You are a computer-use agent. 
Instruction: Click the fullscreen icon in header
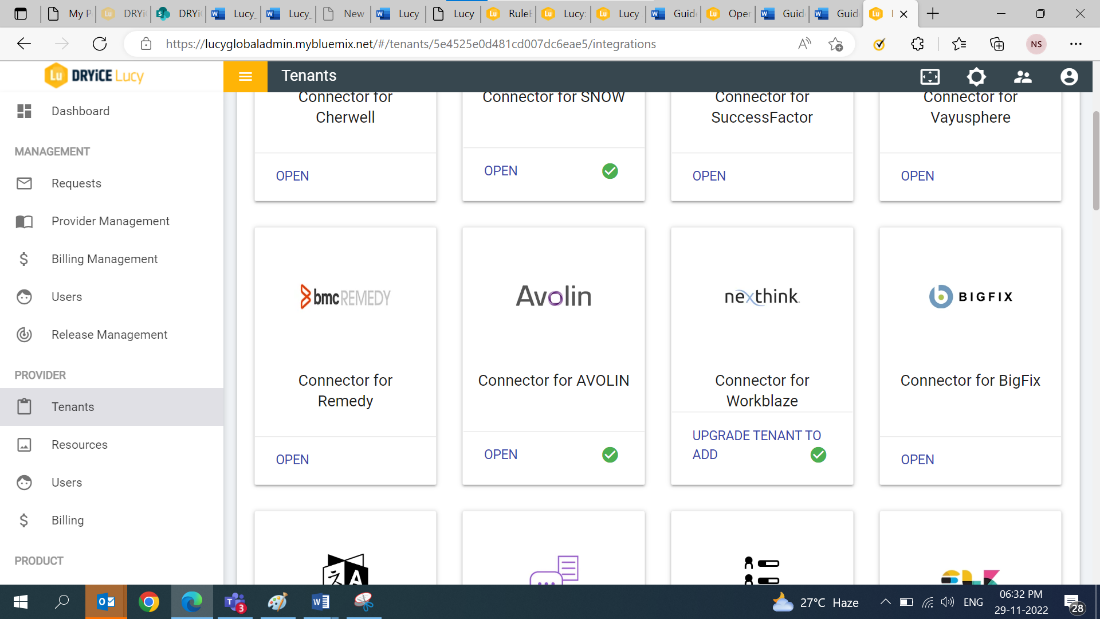point(930,76)
